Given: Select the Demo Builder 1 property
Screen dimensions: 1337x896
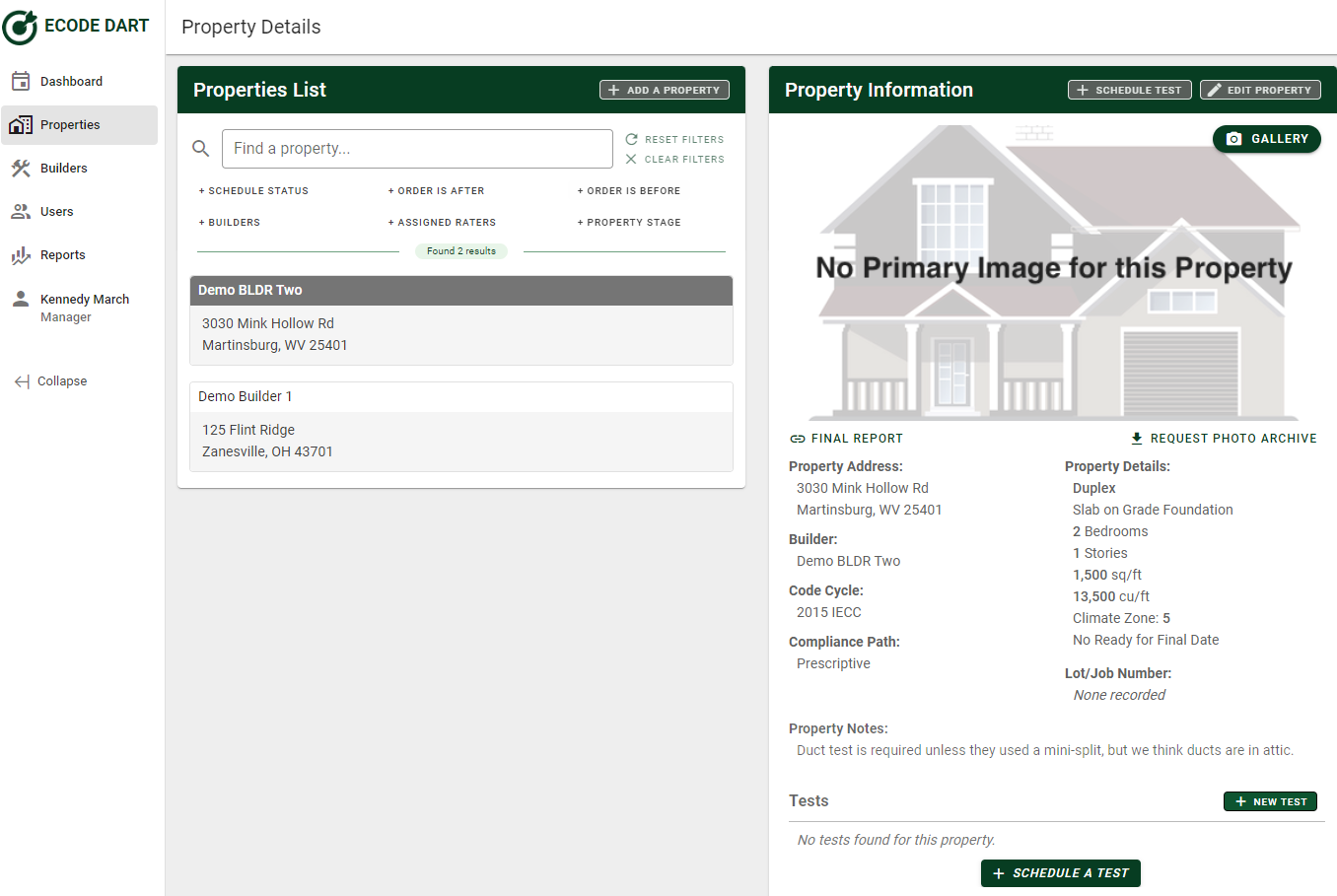Looking at the screenshot, I should 460,427.
